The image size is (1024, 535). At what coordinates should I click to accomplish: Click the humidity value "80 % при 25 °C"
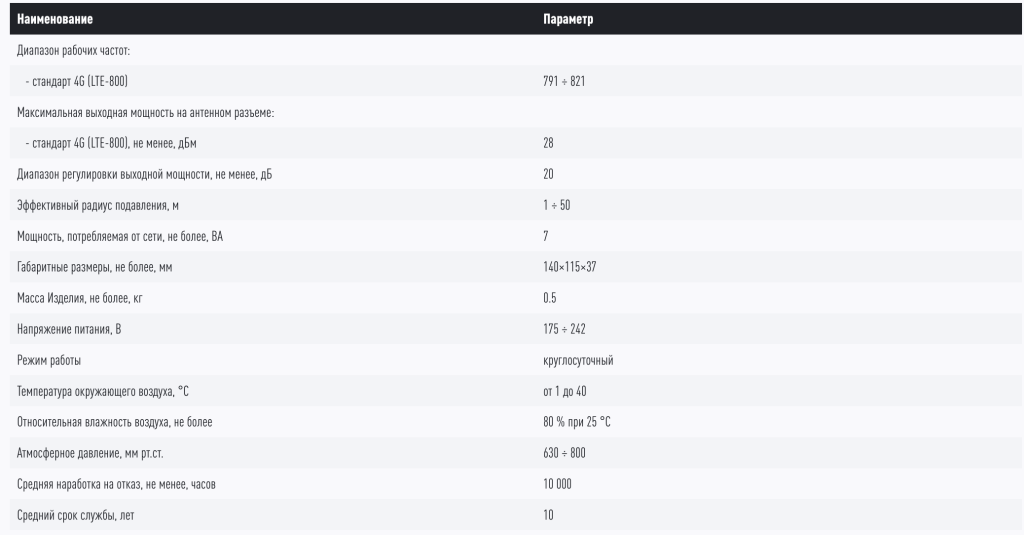pos(577,422)
